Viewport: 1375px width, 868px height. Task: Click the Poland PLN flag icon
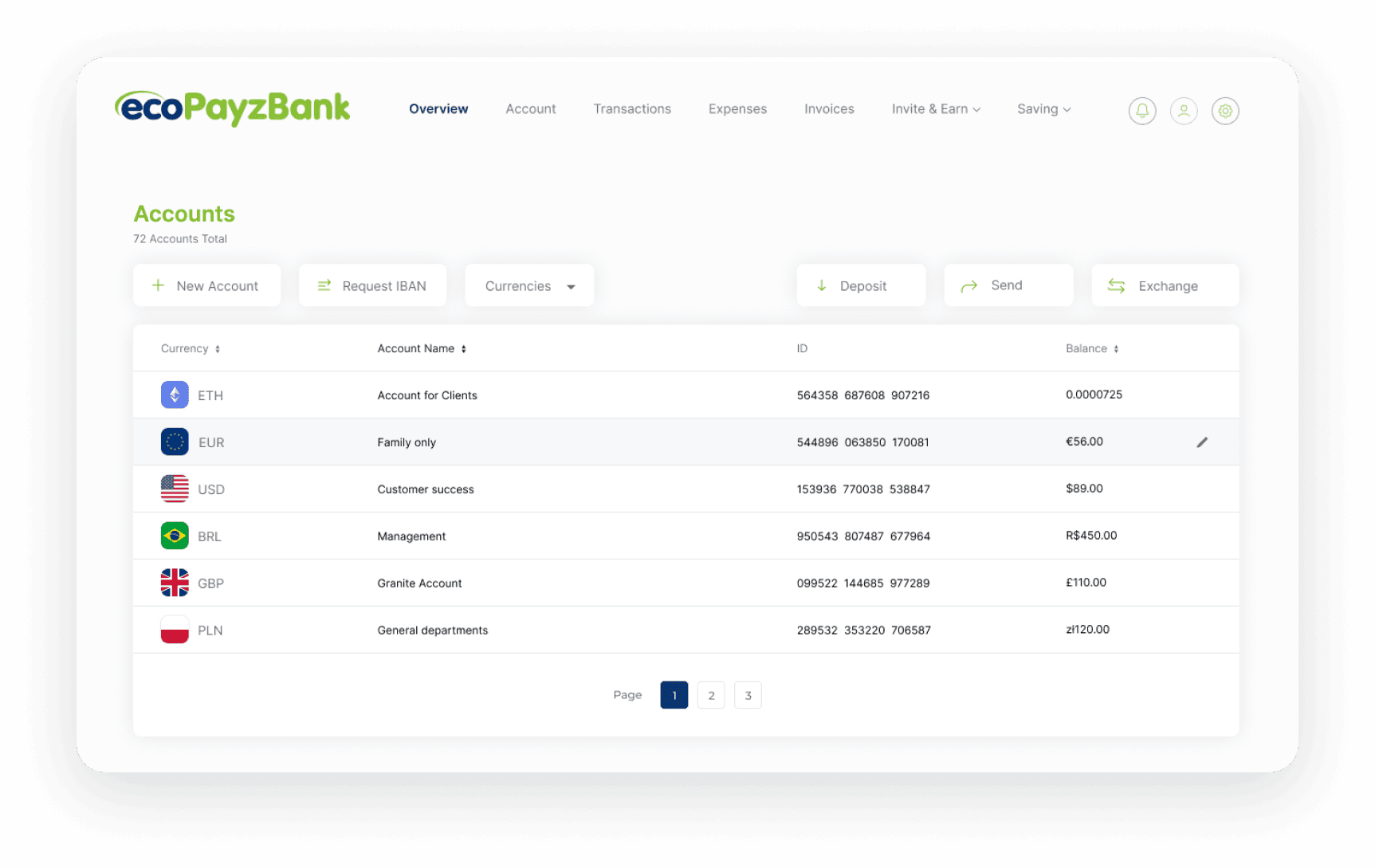coord(175,630)
